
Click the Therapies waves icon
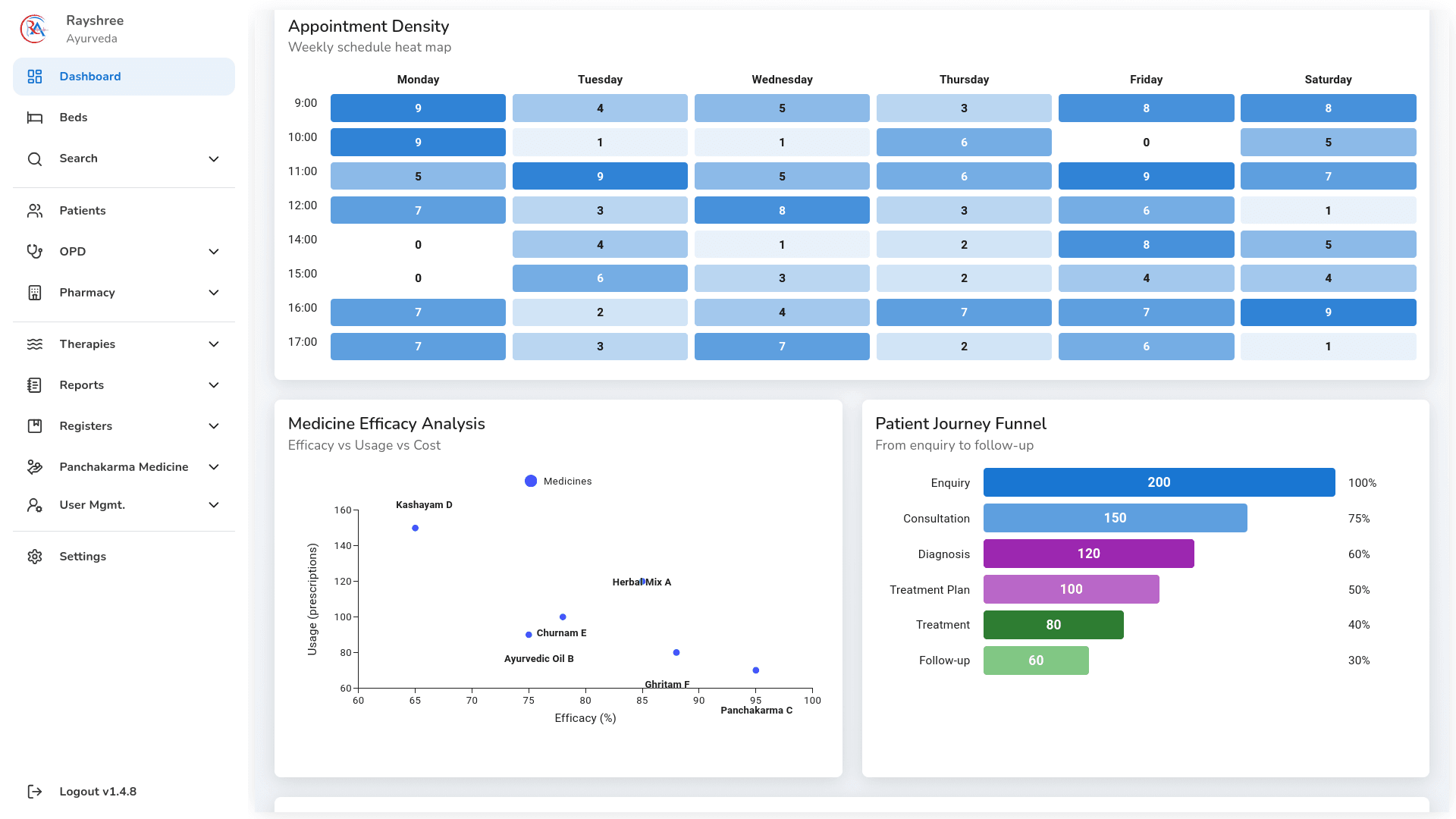coord(35,344)
